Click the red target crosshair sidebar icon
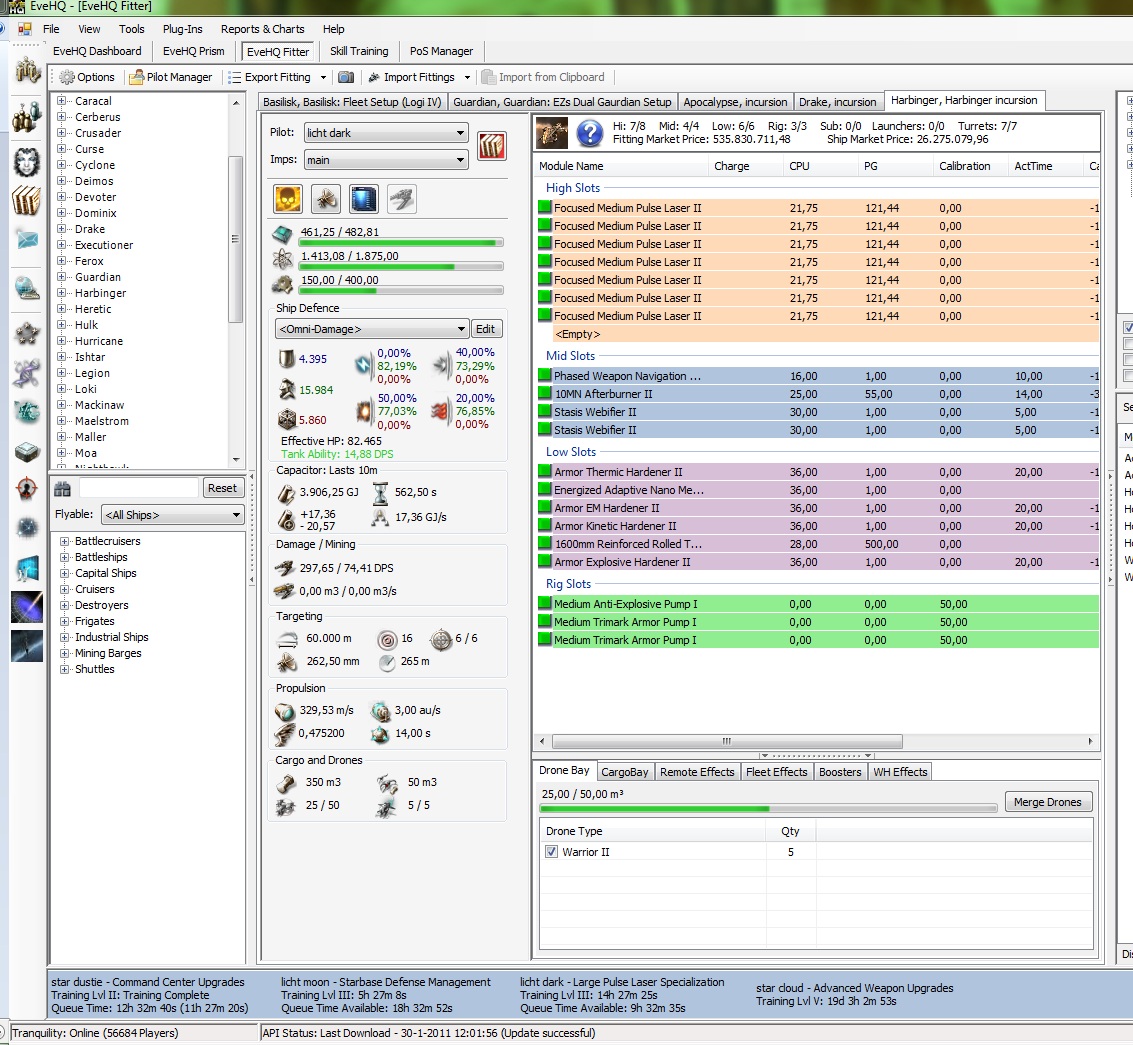The height and width of the screenshot is (1045, 1133). point(27,489)
